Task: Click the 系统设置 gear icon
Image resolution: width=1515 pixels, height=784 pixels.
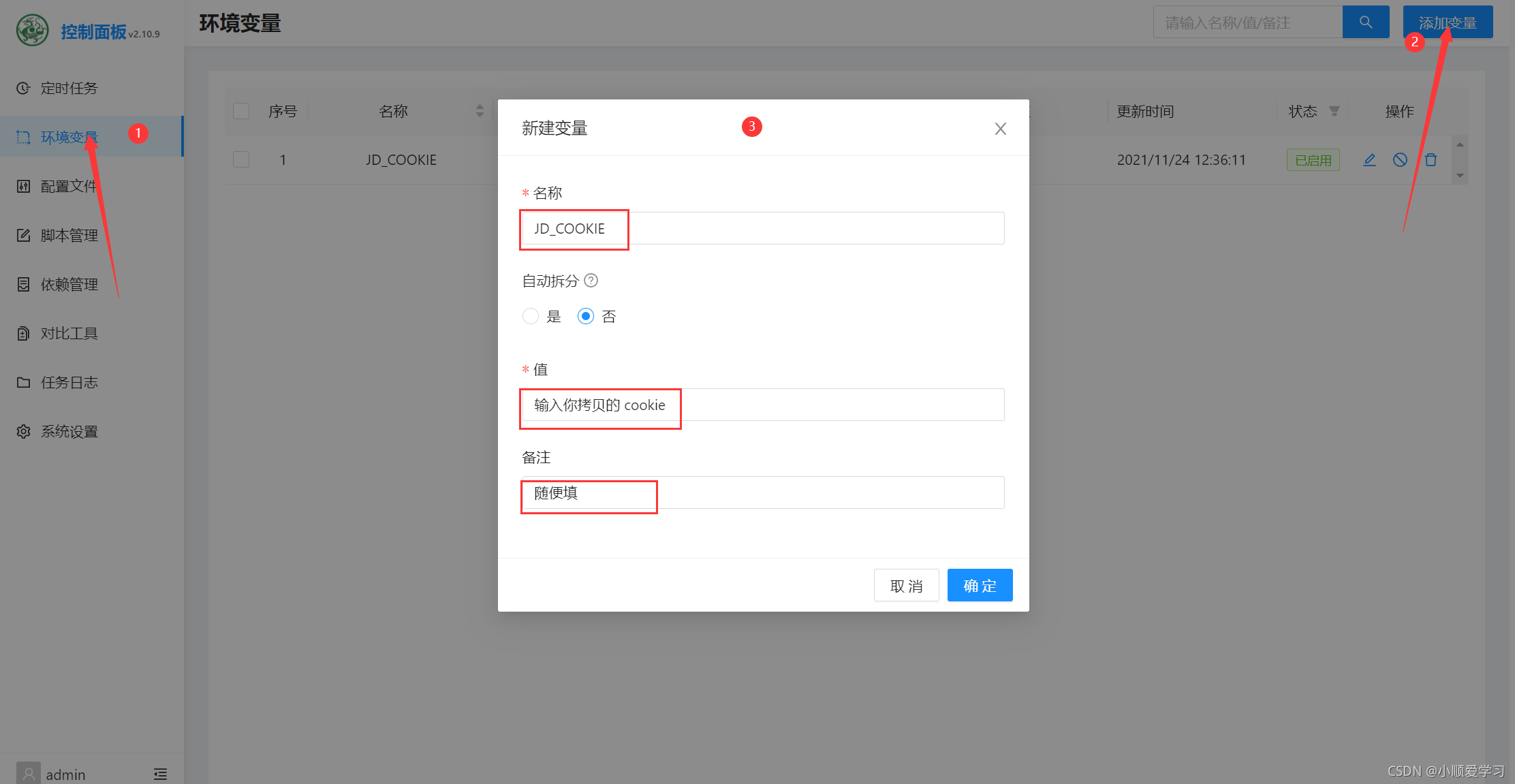Action: click(x=23, y=432)
